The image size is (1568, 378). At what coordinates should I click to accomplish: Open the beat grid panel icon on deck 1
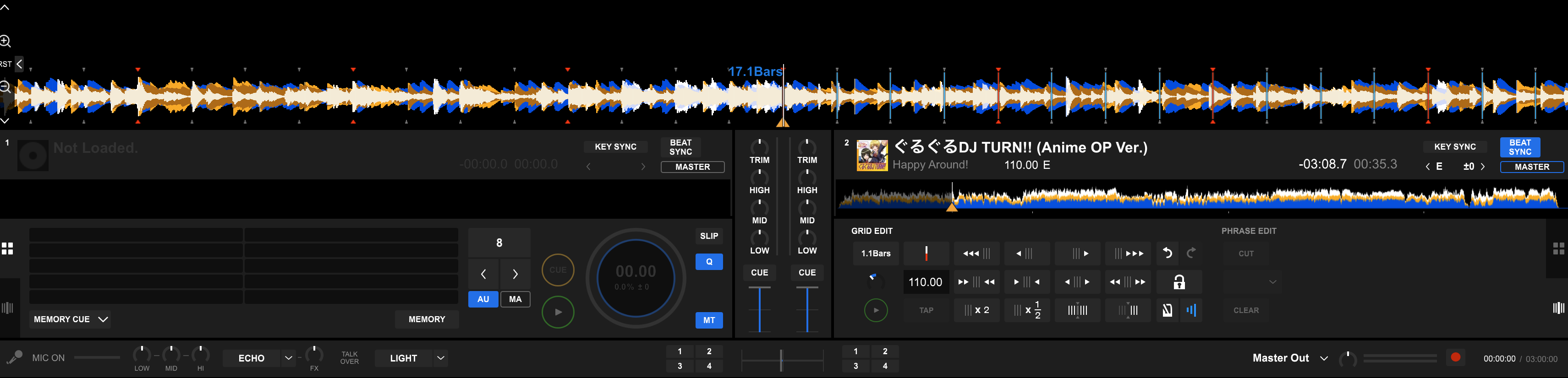pyautogui.click(x=7, y=308)
